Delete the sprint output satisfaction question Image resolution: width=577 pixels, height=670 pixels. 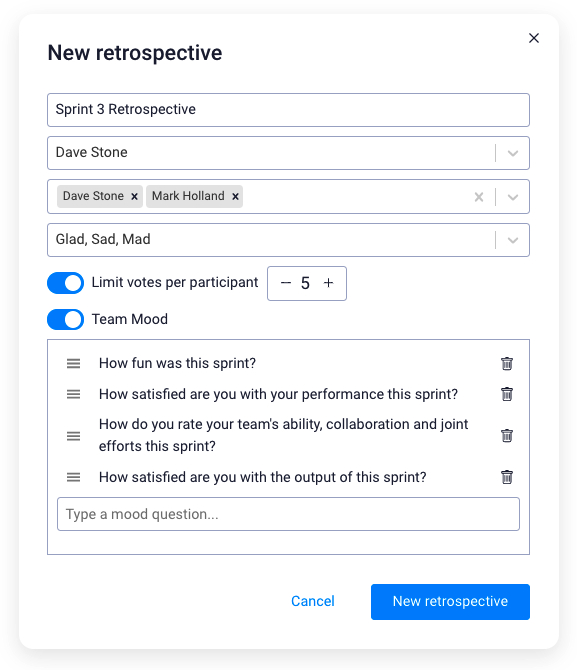pyautogui.click(x=506, y=477)
